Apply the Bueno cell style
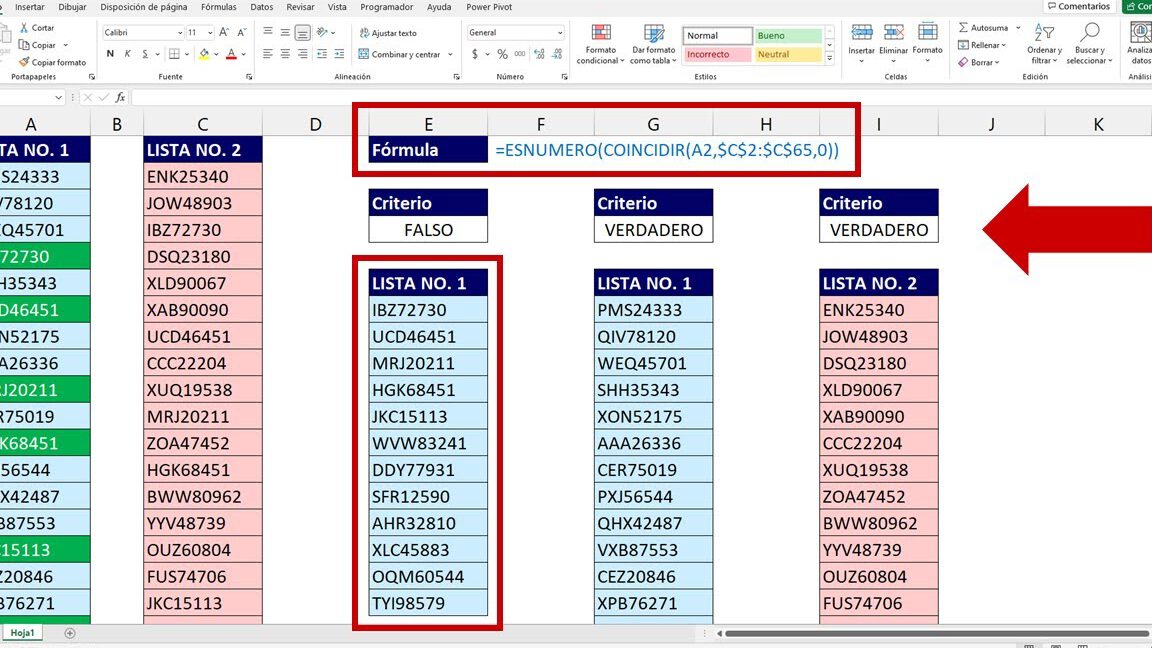This screenshot has height=648, width=1152. coord(790,34)
